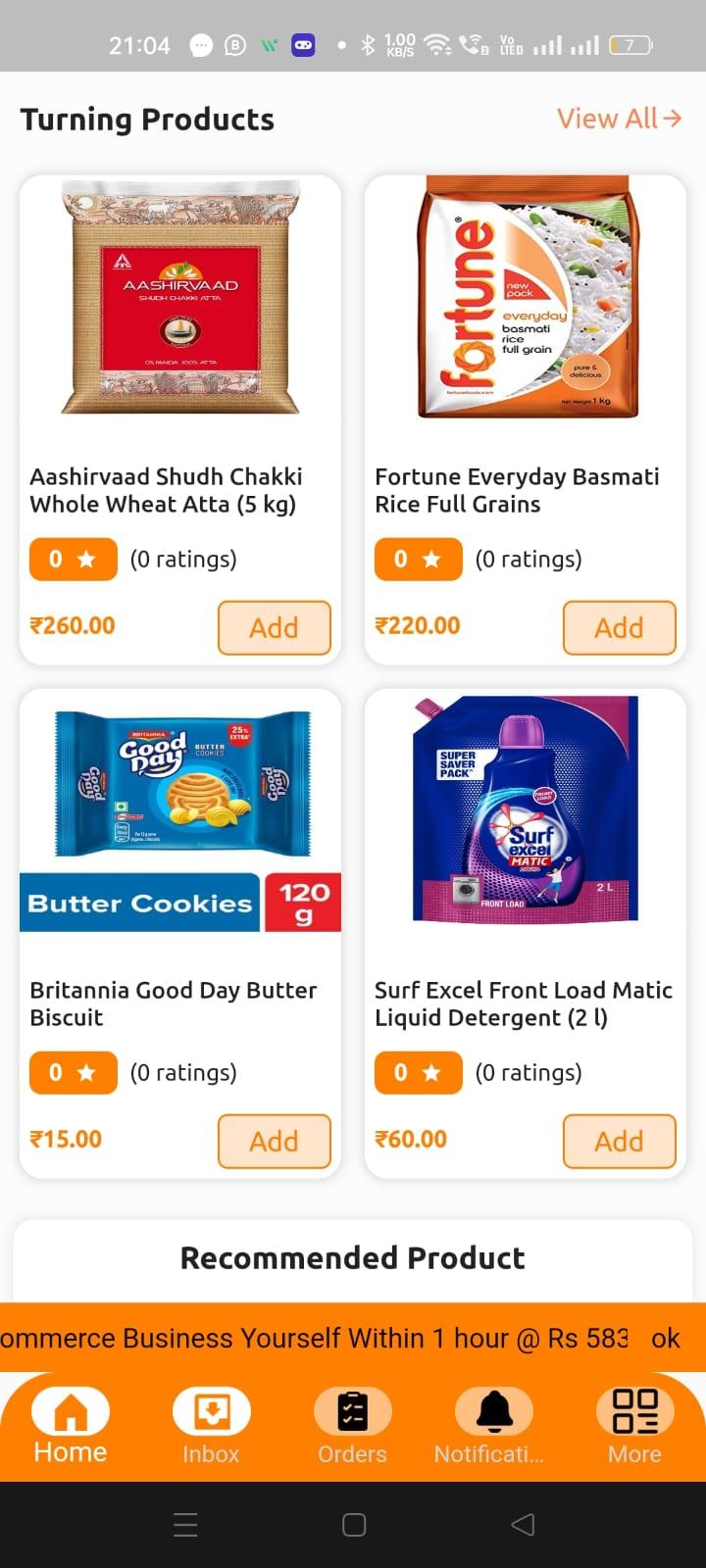Add Aashirvaad Atta to cart
This screenshot has height=1568, width=706.
[x=275, y=627]
